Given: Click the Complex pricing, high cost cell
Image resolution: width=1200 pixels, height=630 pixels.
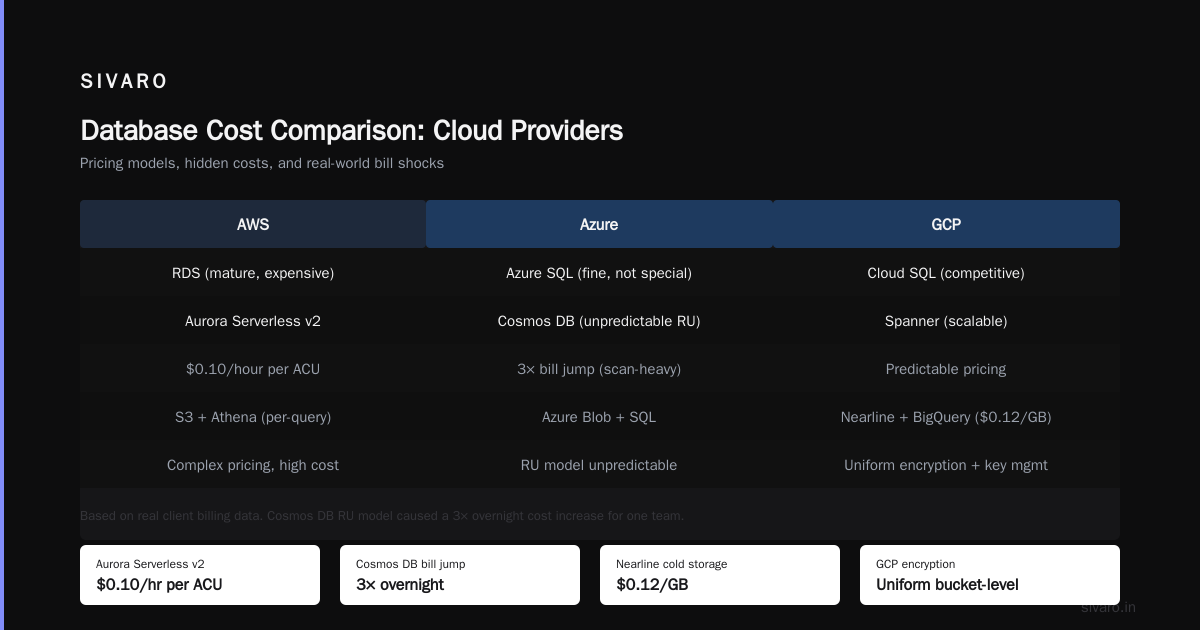Looking at the screenshot, I should 253,465.
